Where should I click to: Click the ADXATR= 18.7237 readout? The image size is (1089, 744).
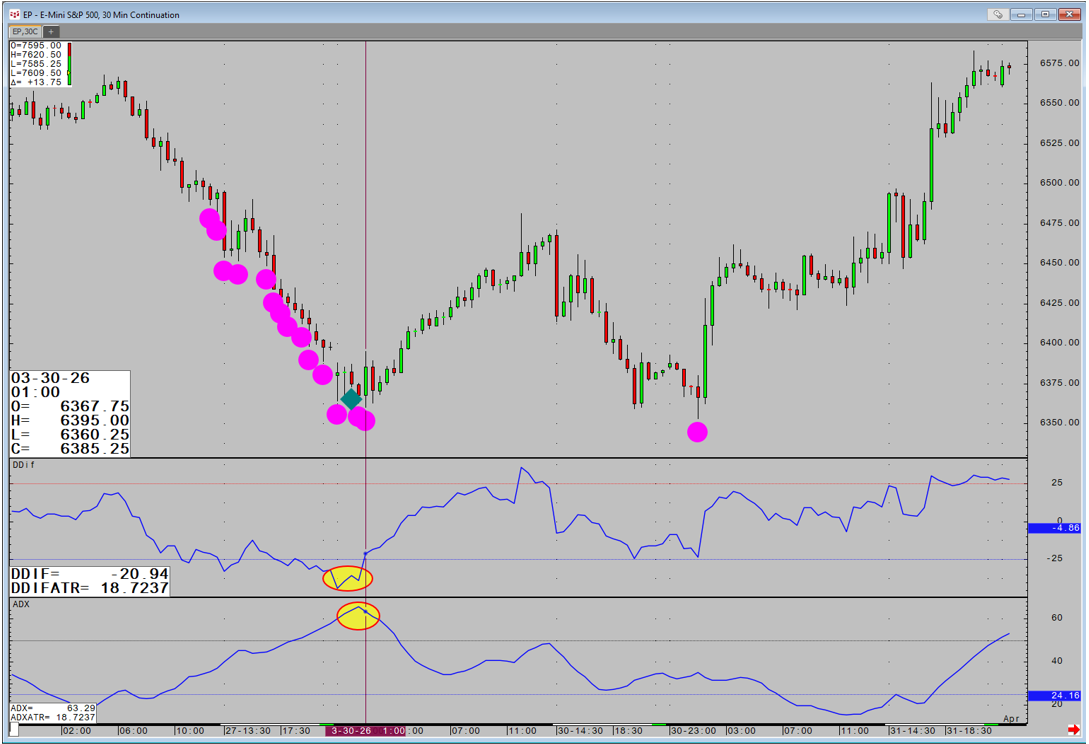click(x=53, y=717)
